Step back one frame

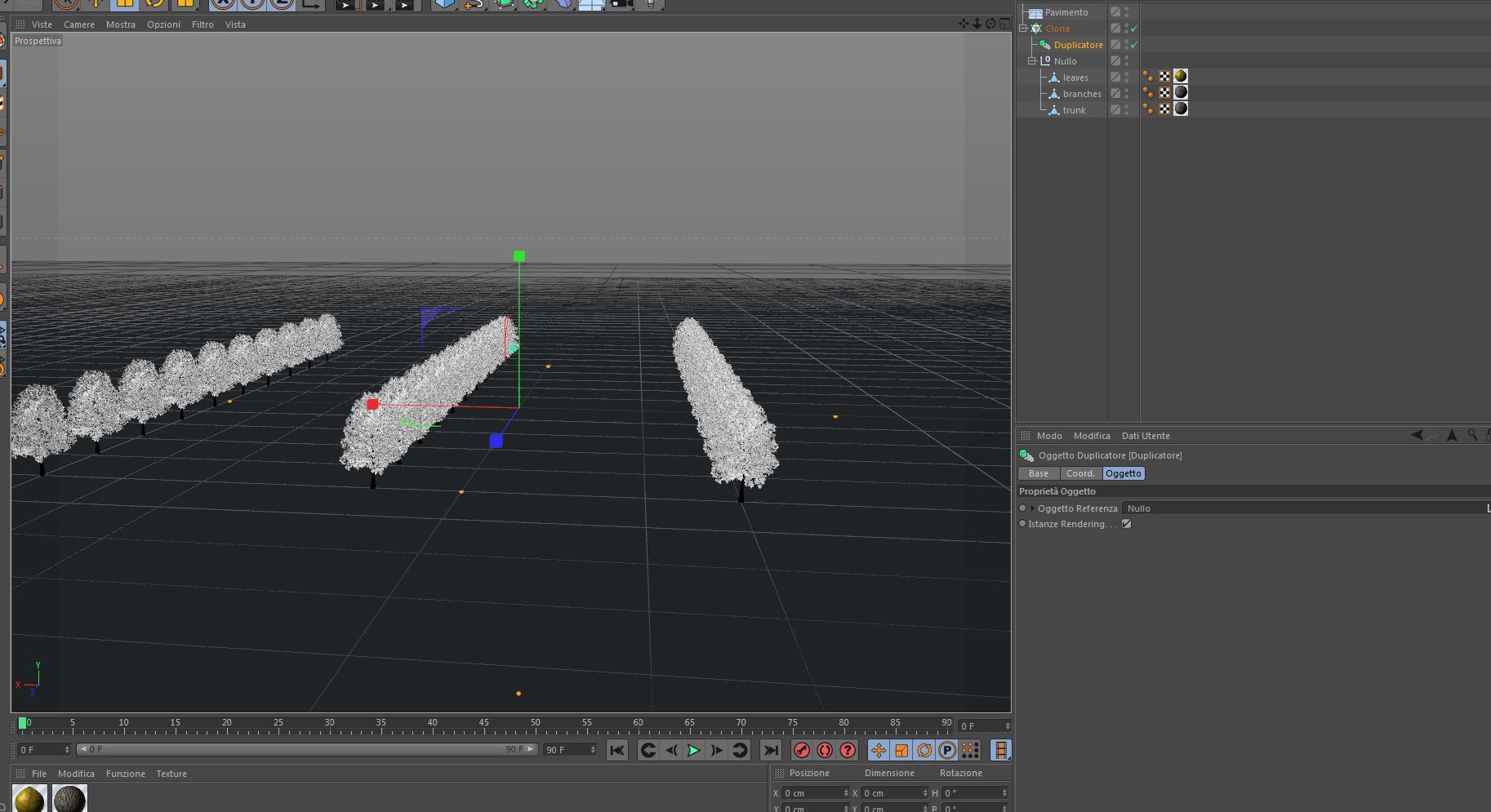point(671,750)
